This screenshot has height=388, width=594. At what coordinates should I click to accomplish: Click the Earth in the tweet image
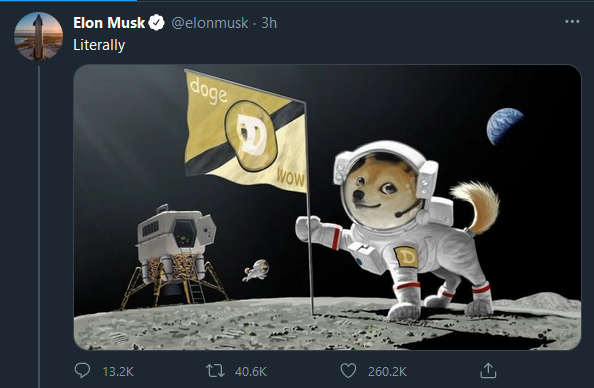[505, 126]
